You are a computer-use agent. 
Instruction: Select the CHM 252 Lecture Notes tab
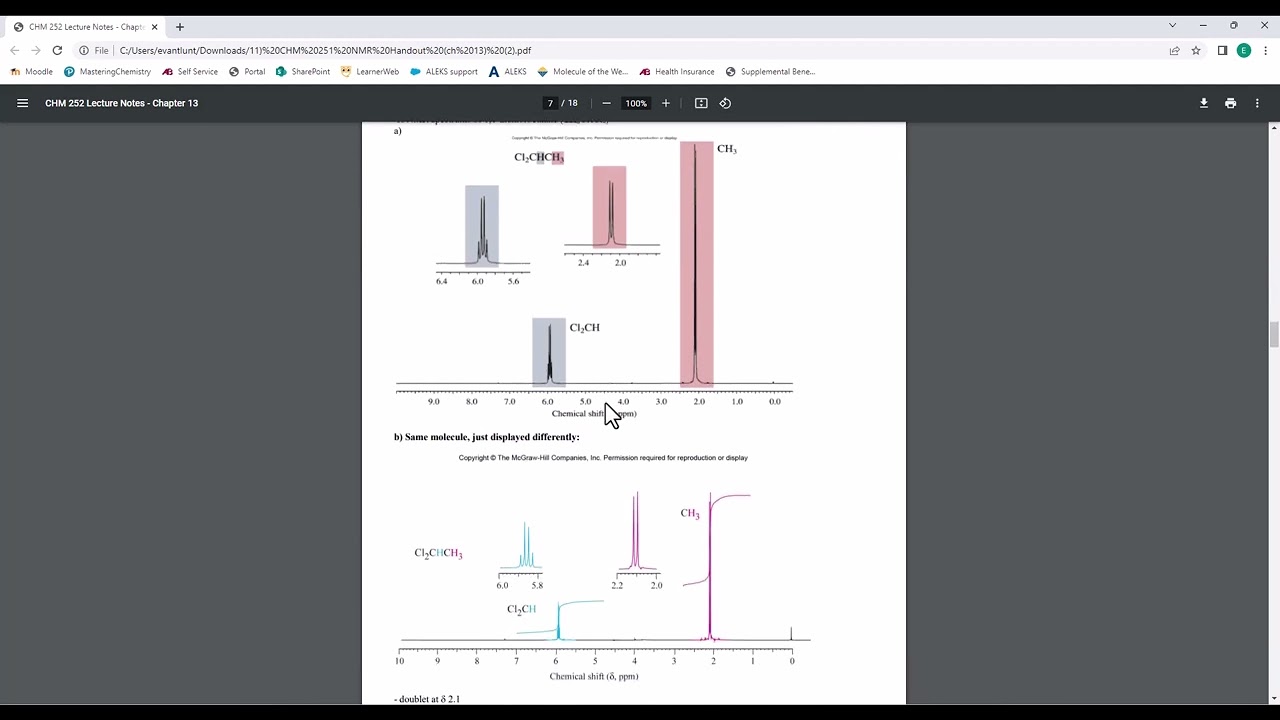[x=86, y=27]
